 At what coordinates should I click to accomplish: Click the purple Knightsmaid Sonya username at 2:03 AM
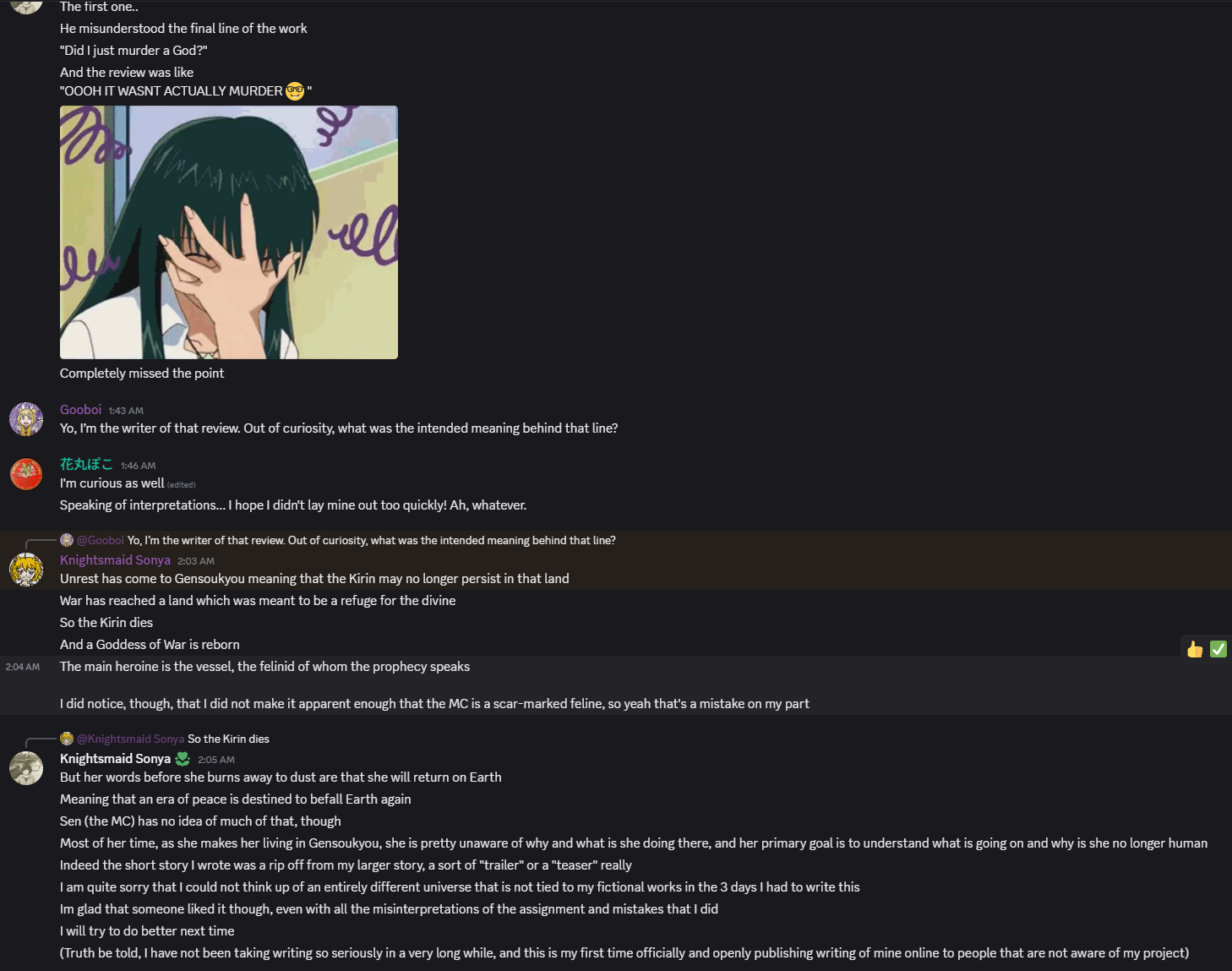[x=115, y=560]
